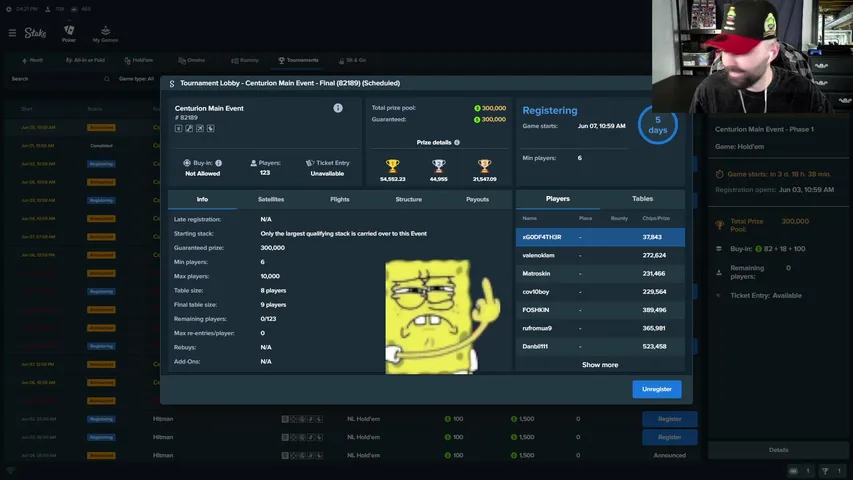Click the search magnifier icon
Image resolution: width=853 pixels, height=480 pixels.
click(x=107, y=79)
